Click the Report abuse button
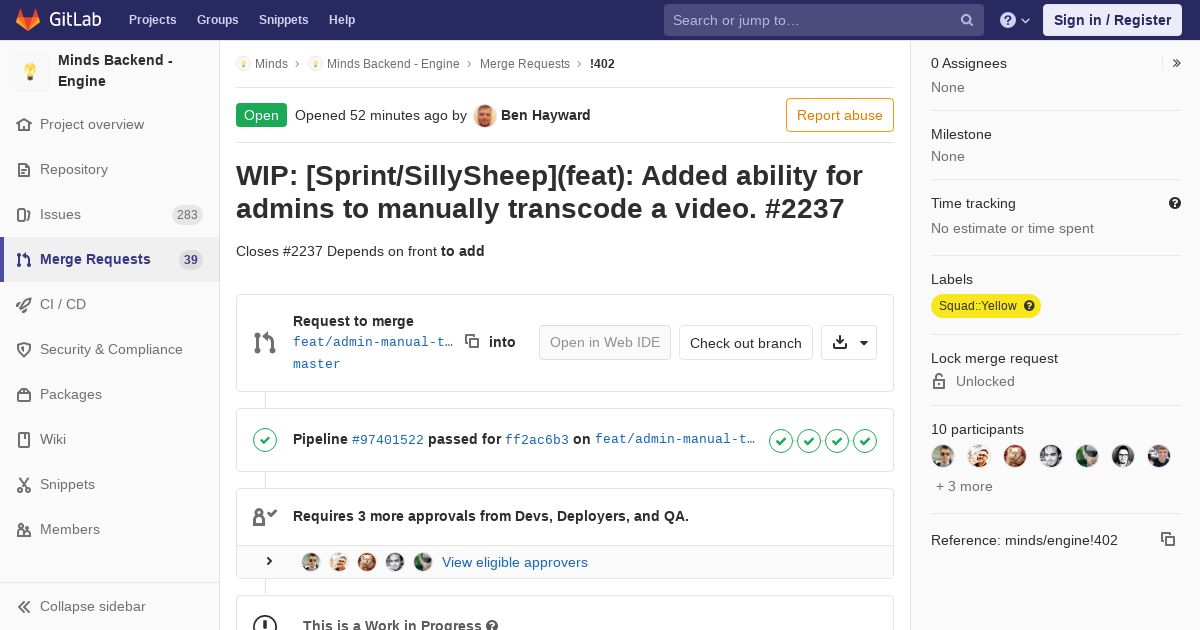Screen dimensions: 1200x630 pos(840,115)
